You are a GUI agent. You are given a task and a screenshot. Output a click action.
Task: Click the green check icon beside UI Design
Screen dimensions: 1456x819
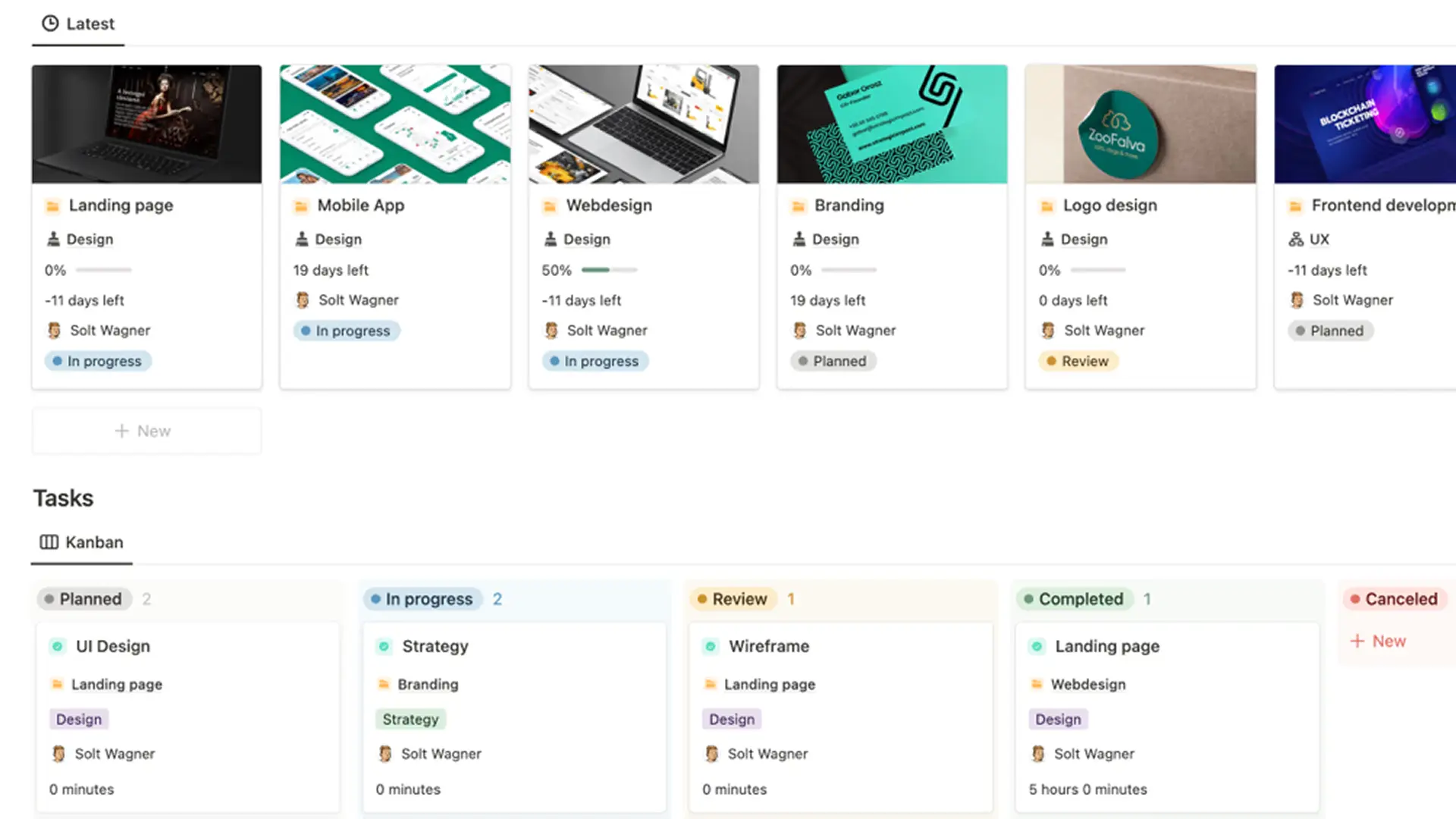coord(58,647)
